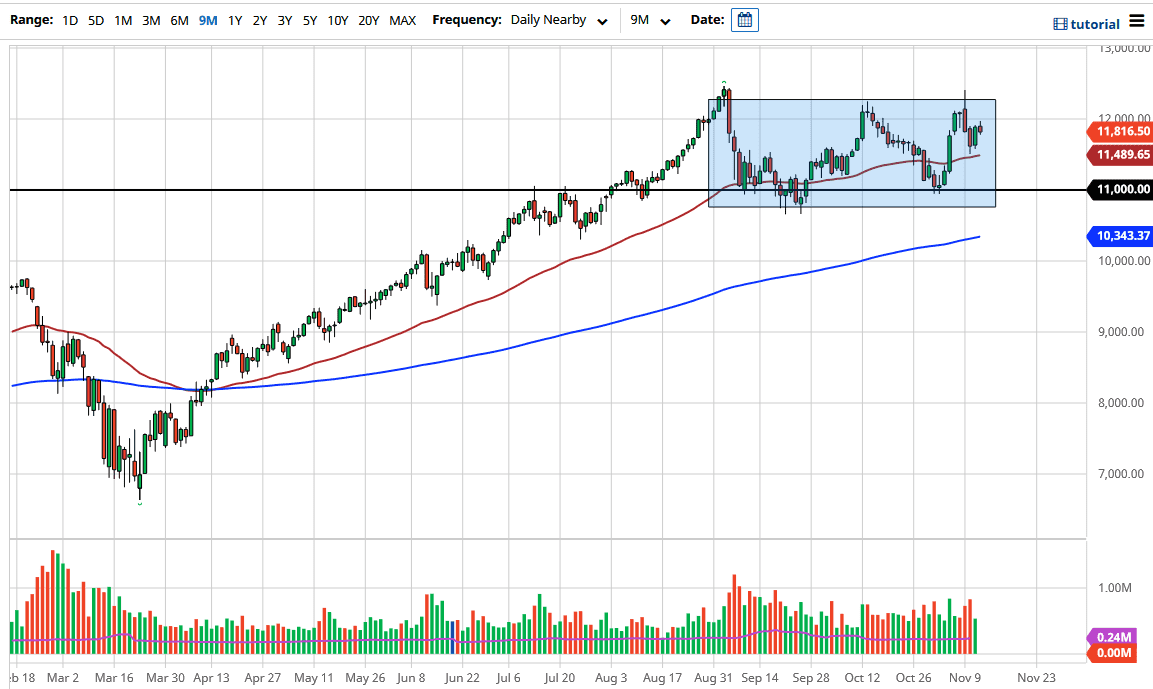Click the blue highlighted consolidation box on chart
Image resolution: width=1153 pixels, height=689 pixels.
[x=852, y=152]
